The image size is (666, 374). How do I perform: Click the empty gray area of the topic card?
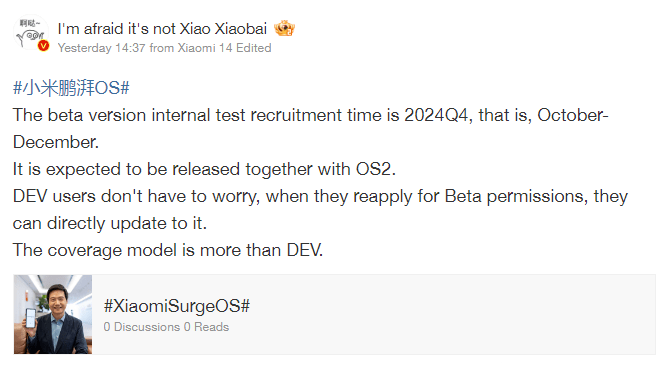[x=450, y=314]
